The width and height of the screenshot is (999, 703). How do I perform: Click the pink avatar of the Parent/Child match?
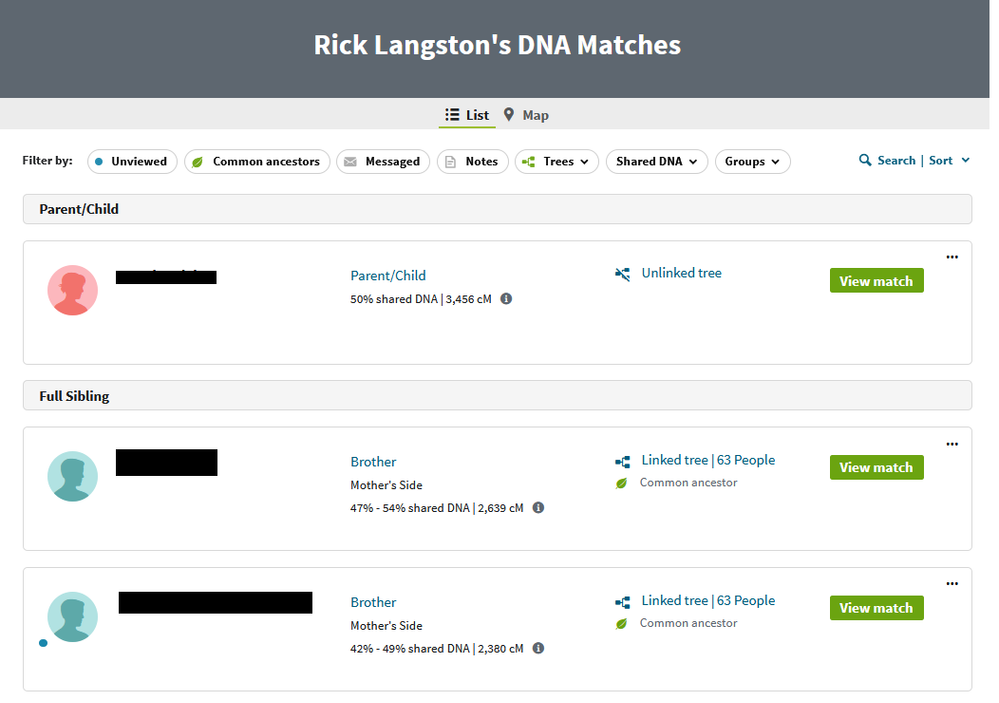[73, 290]
